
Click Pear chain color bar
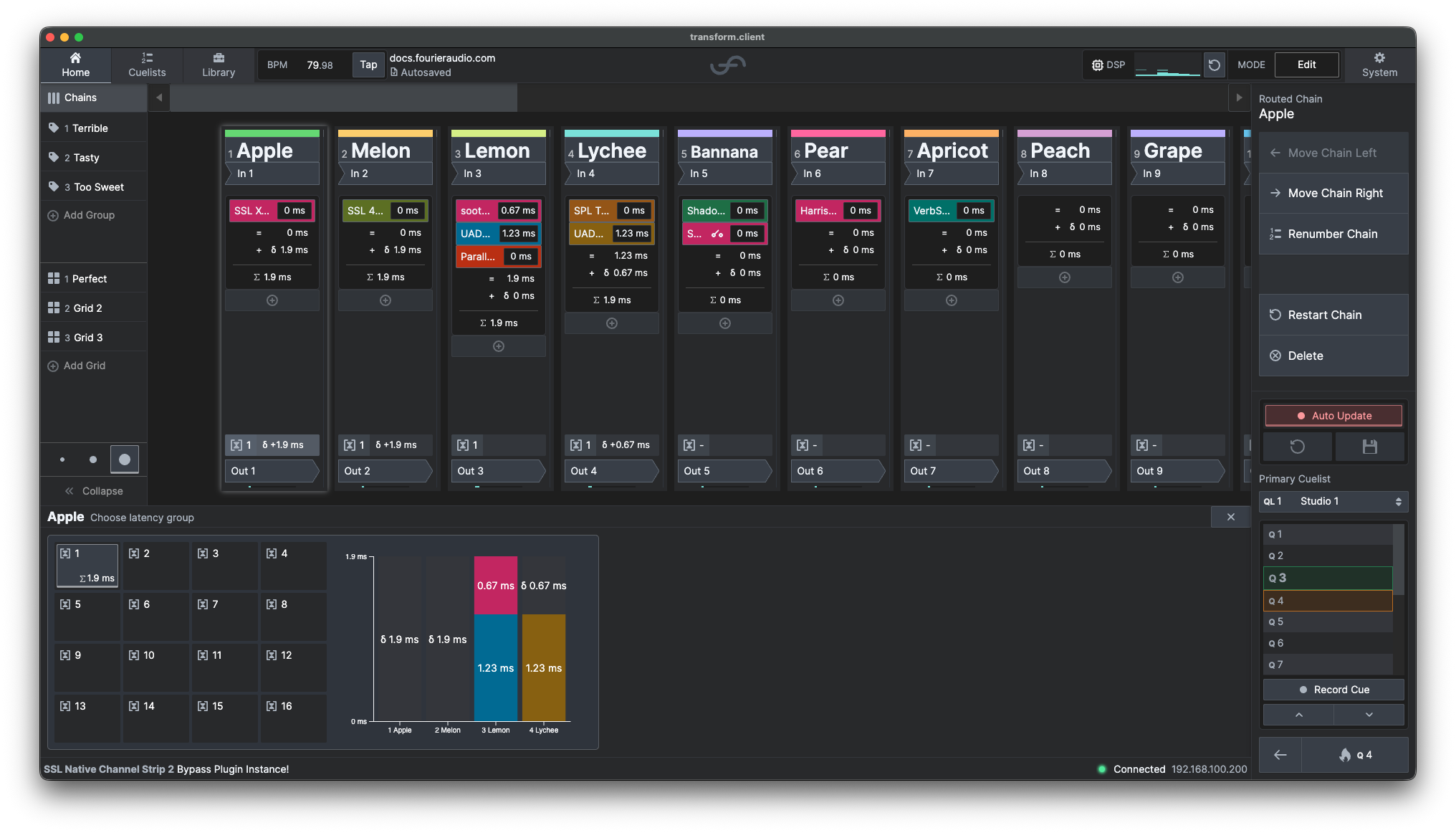click(x=838, y=133)
